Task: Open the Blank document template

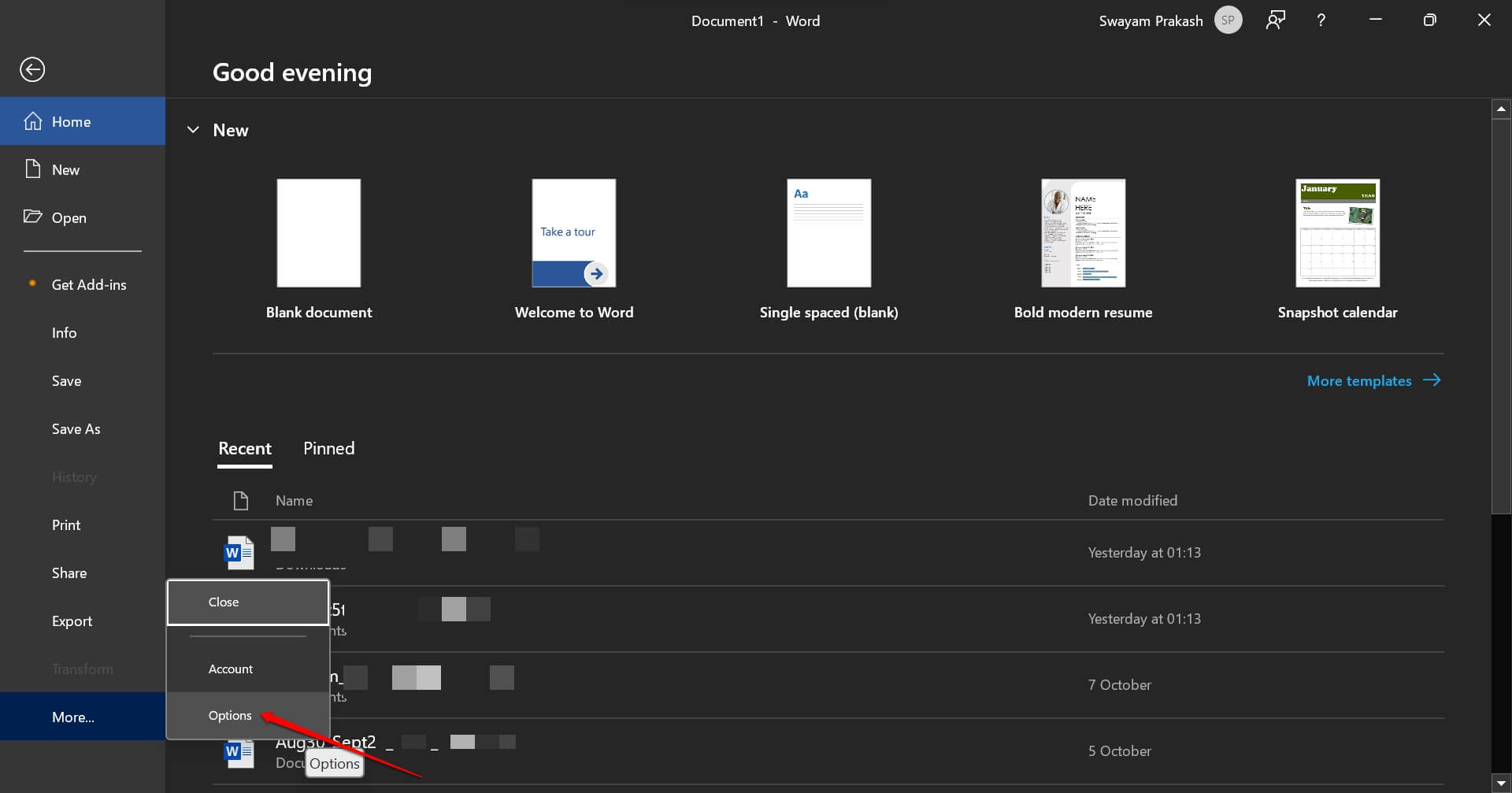Action: click(x=318, y=233)
